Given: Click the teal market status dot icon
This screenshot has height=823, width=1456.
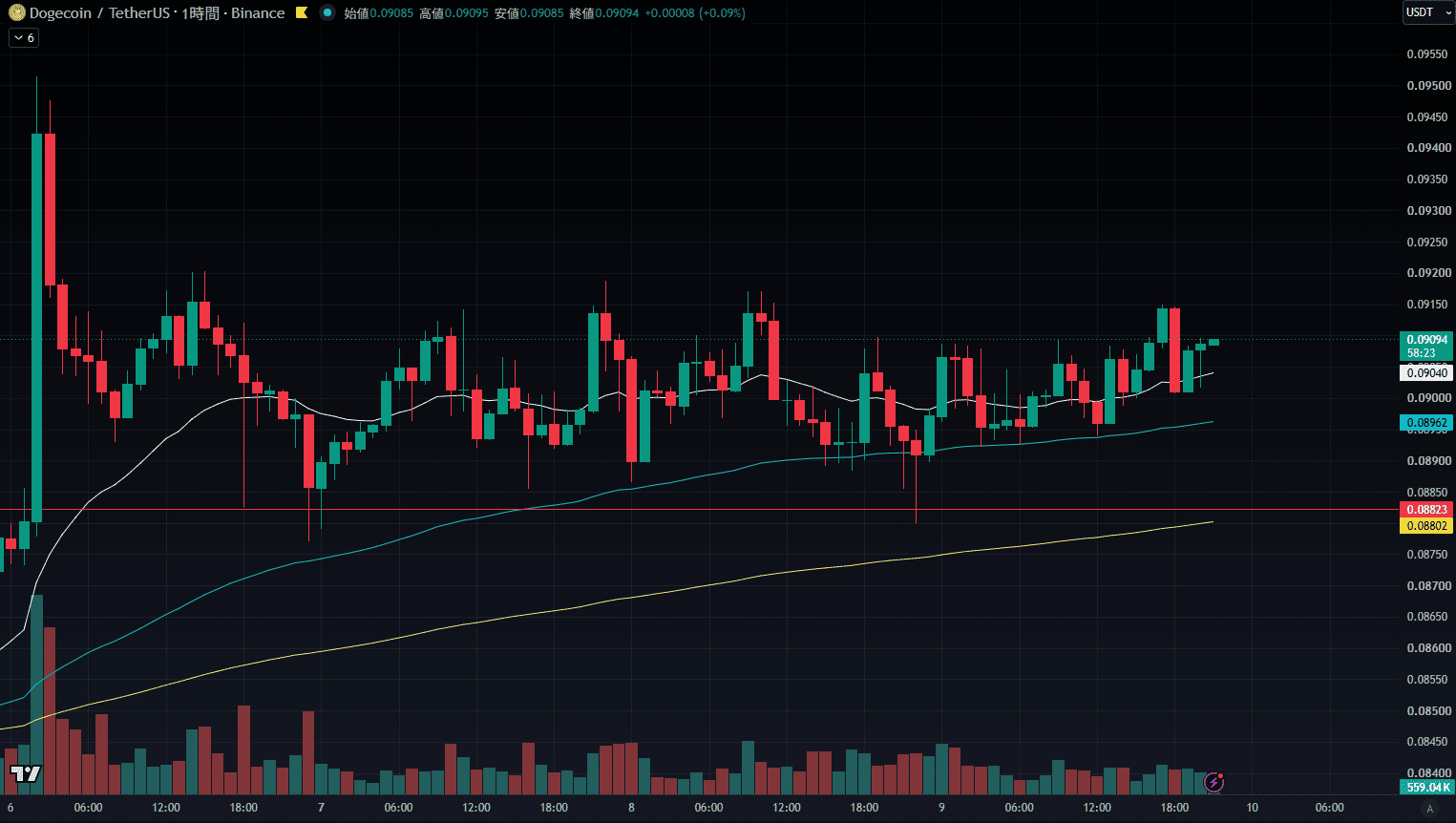Looking at the screenshot, I should click(x=327, y=13).
